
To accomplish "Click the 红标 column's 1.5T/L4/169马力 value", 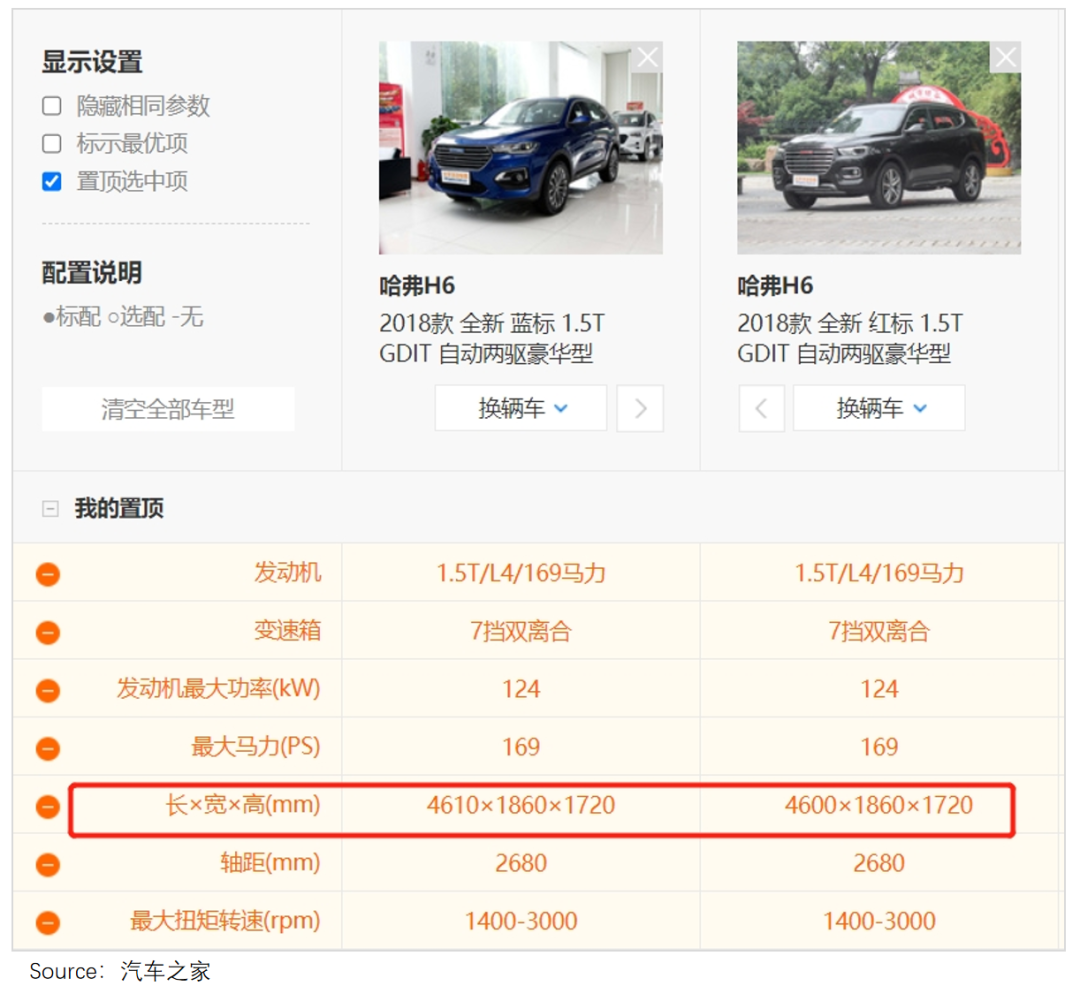I will (879, 573).
